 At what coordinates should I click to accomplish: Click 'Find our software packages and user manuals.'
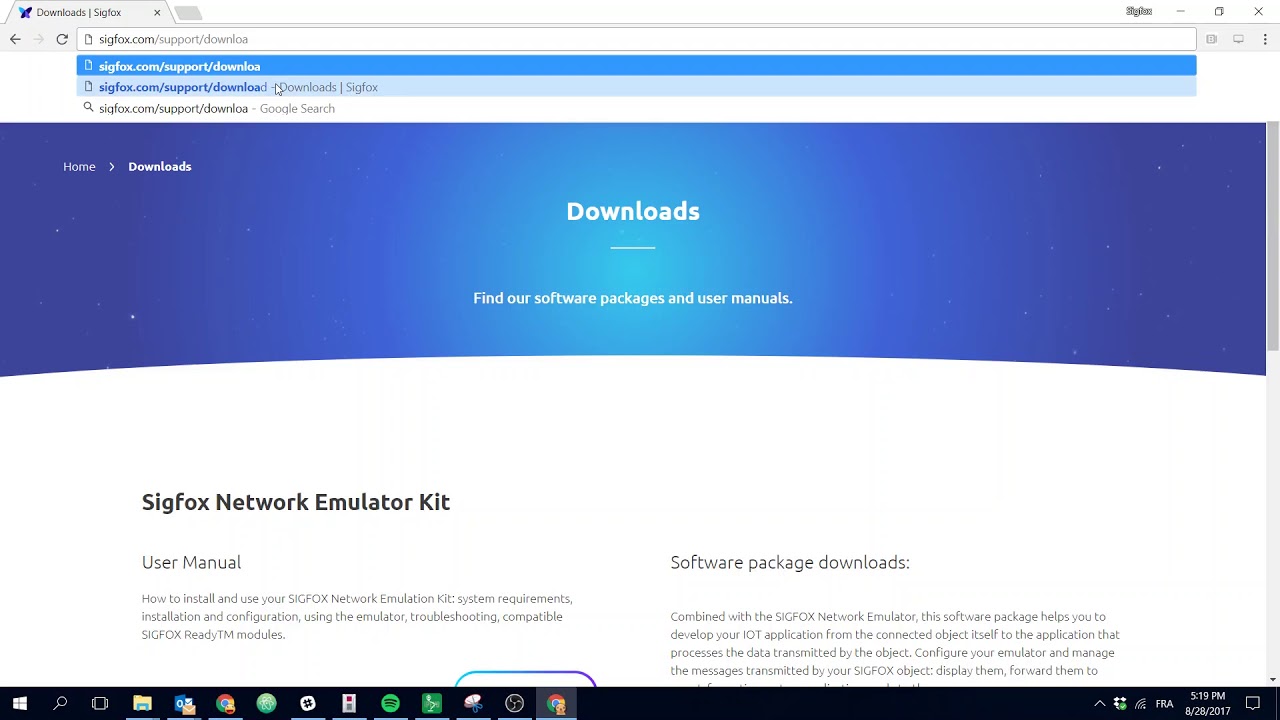[x=633, y=298]
